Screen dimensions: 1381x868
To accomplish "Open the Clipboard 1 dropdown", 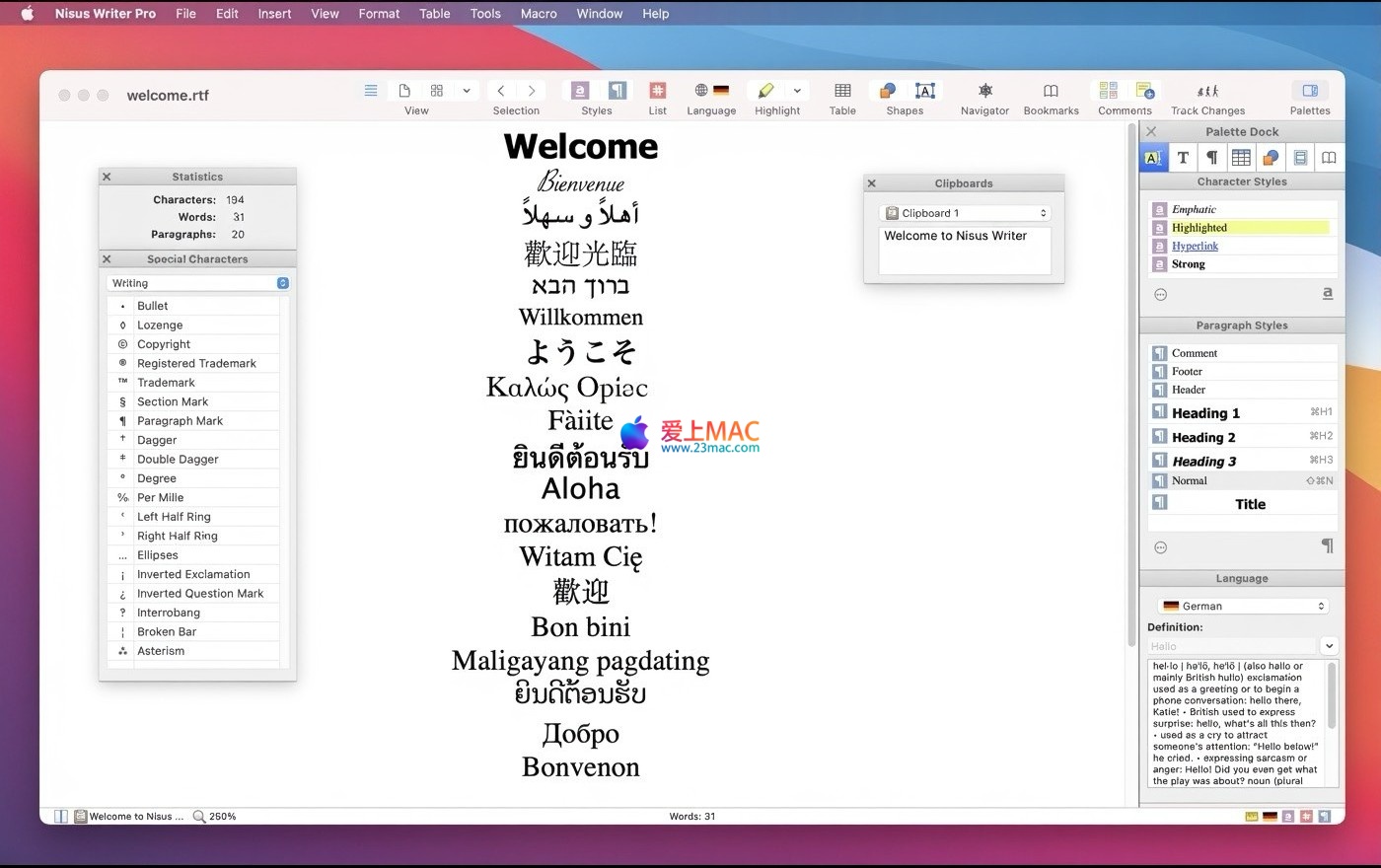I will tap(964, 213).
